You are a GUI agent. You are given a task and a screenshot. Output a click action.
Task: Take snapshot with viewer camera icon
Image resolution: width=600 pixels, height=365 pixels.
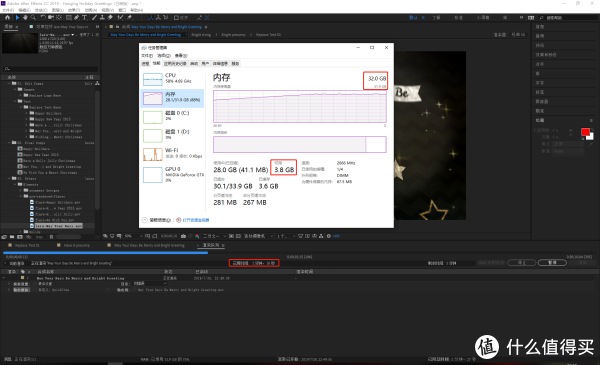184,236
